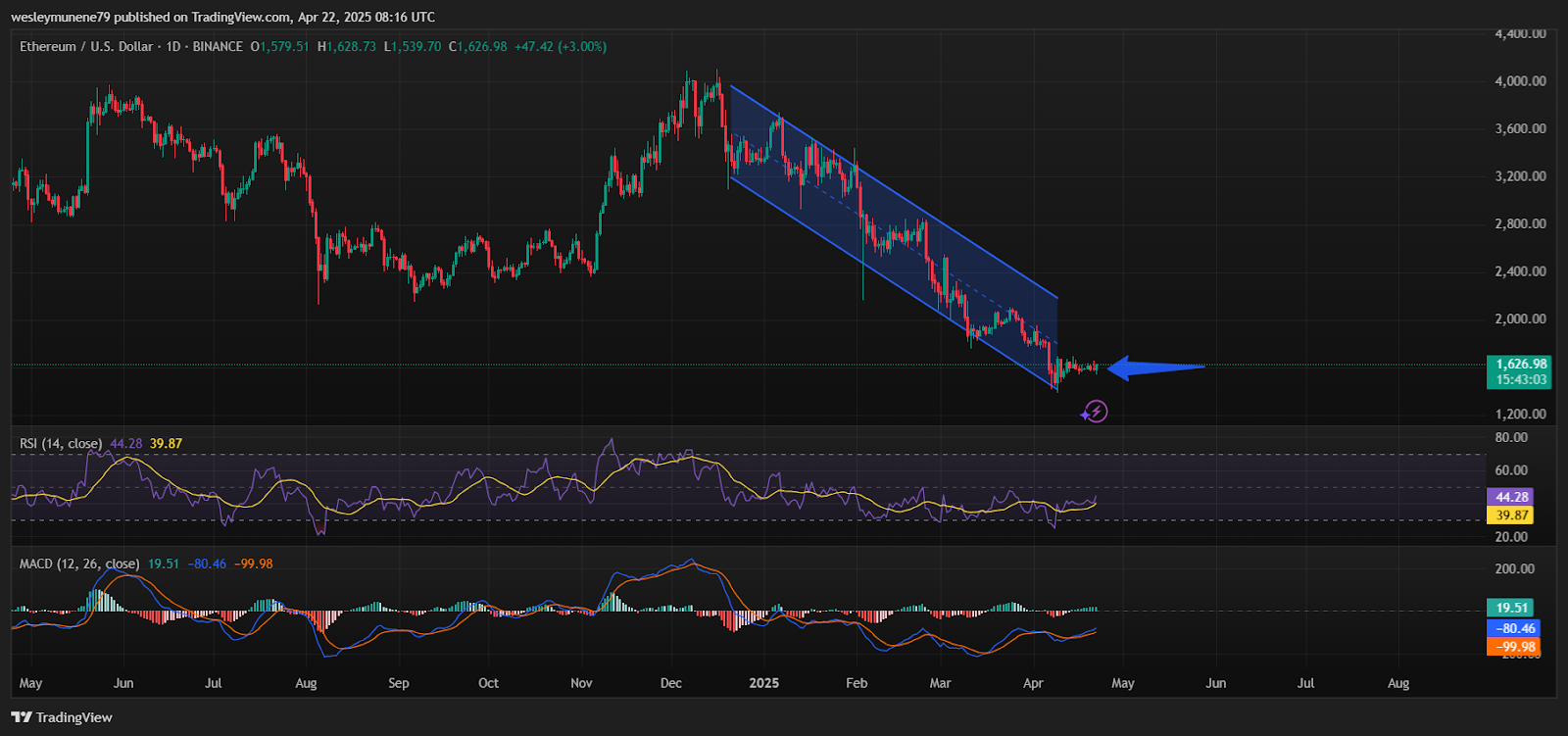
Task: Click the Ethereum / U.S. Dollar symbol title
Action: click(x=86, y=46)
